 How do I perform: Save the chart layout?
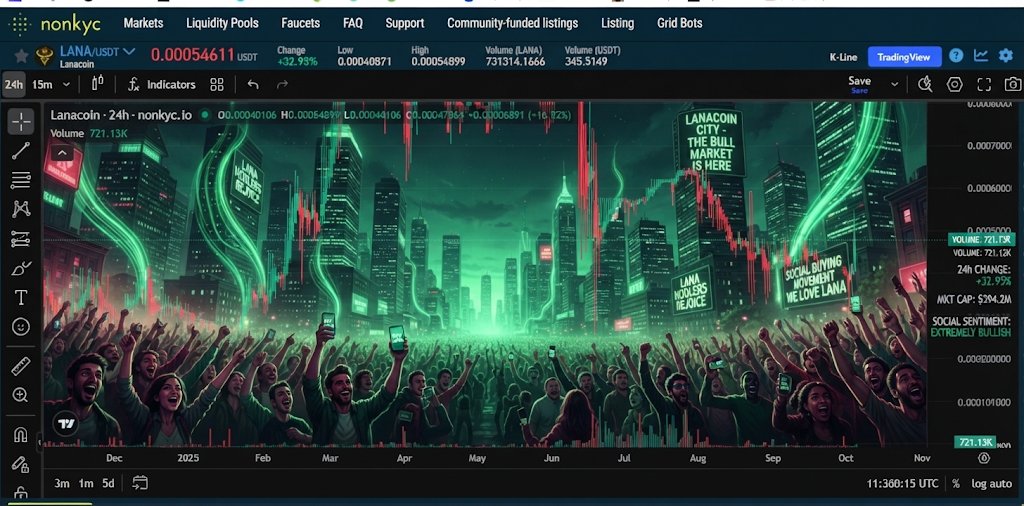(x=859, y=84)
